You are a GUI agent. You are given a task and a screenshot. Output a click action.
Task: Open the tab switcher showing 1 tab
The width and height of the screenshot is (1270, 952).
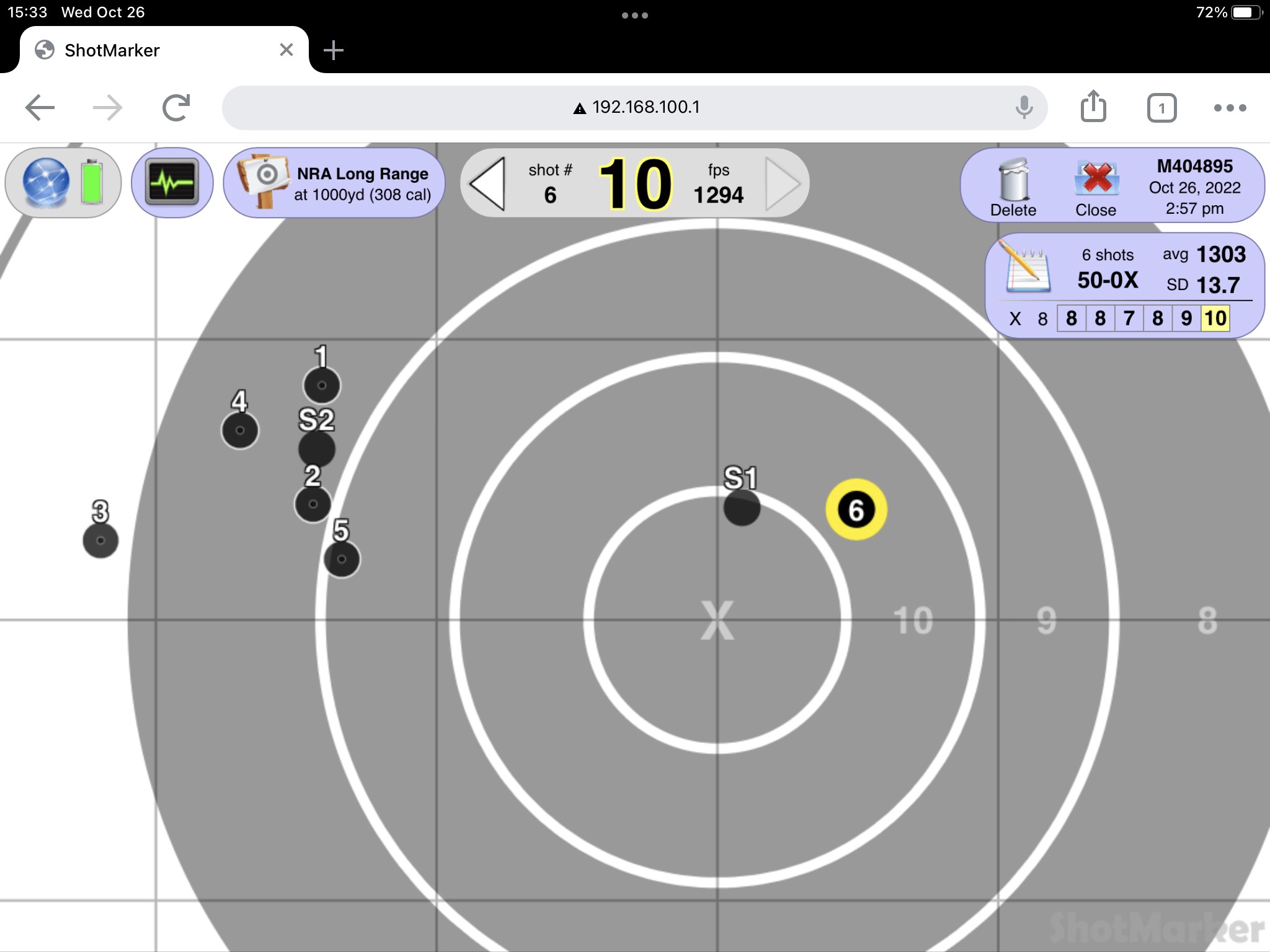click(x=1161, y=108)
